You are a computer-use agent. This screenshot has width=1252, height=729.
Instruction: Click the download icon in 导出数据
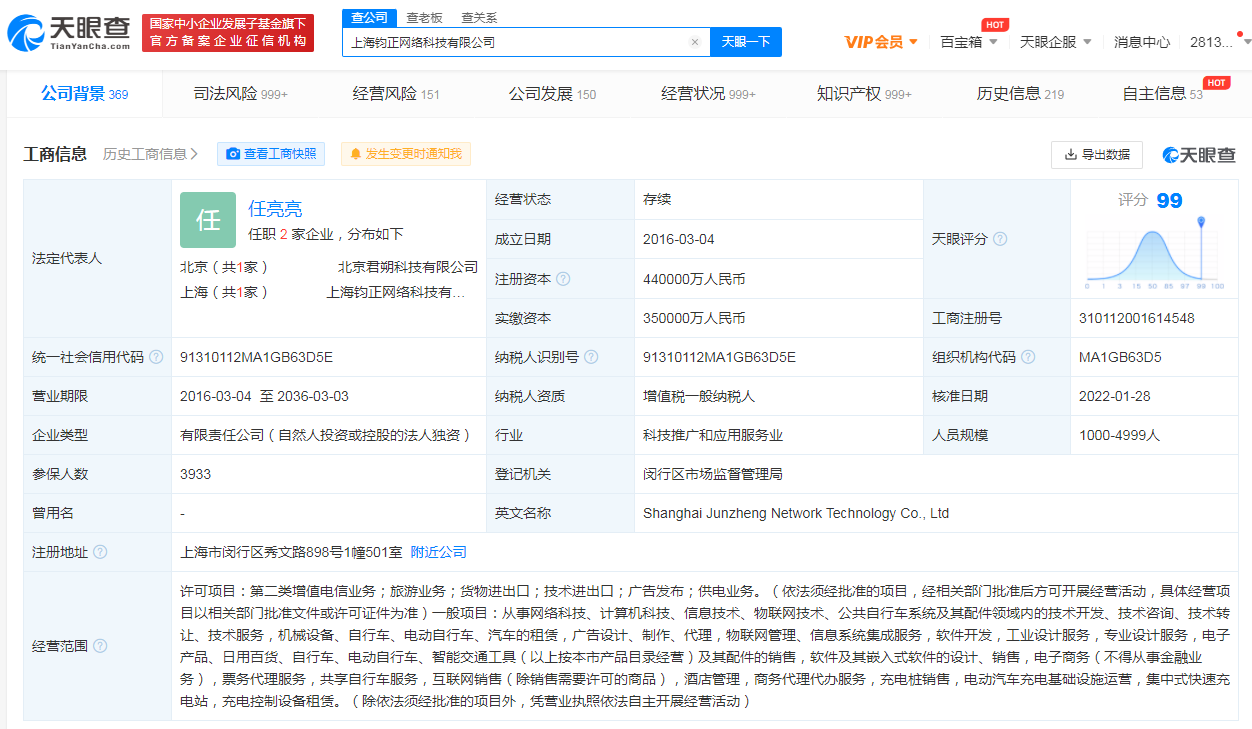coord(1071,155)
